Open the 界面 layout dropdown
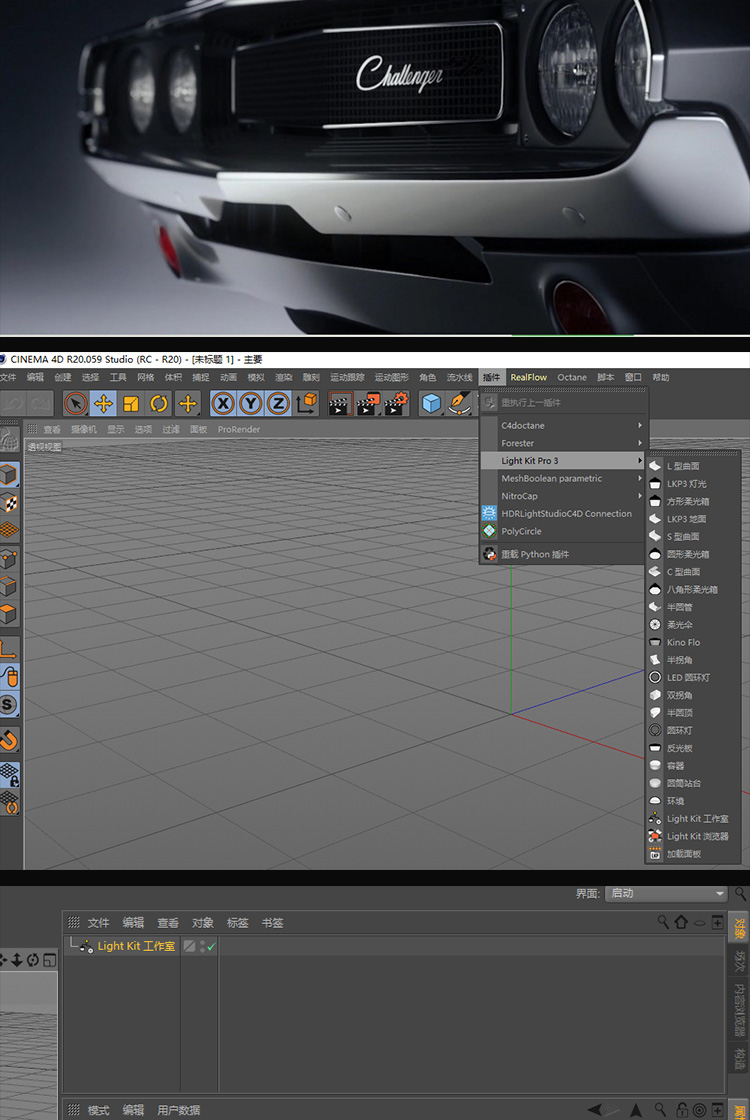The image size is (750, 1120). pos(665,893)
